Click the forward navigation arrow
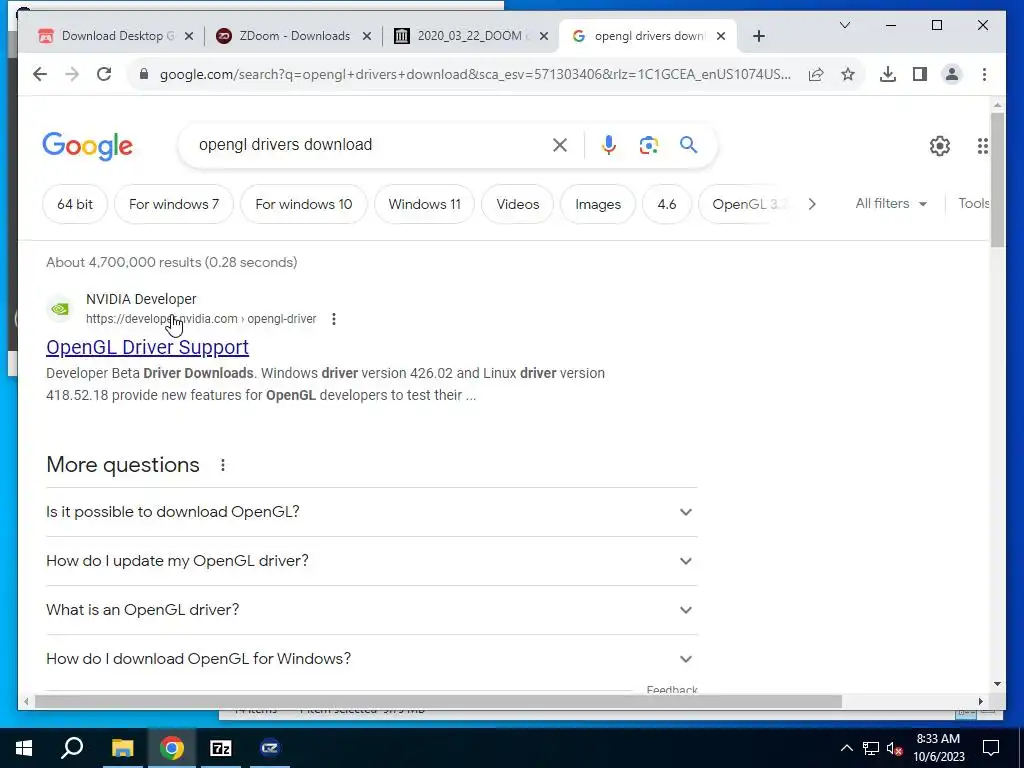1024x768 pixels. tap(72, 74)
